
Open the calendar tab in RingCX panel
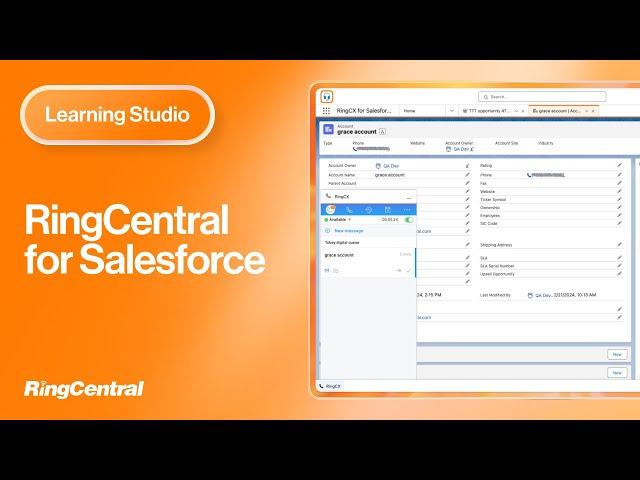(388, 210)
